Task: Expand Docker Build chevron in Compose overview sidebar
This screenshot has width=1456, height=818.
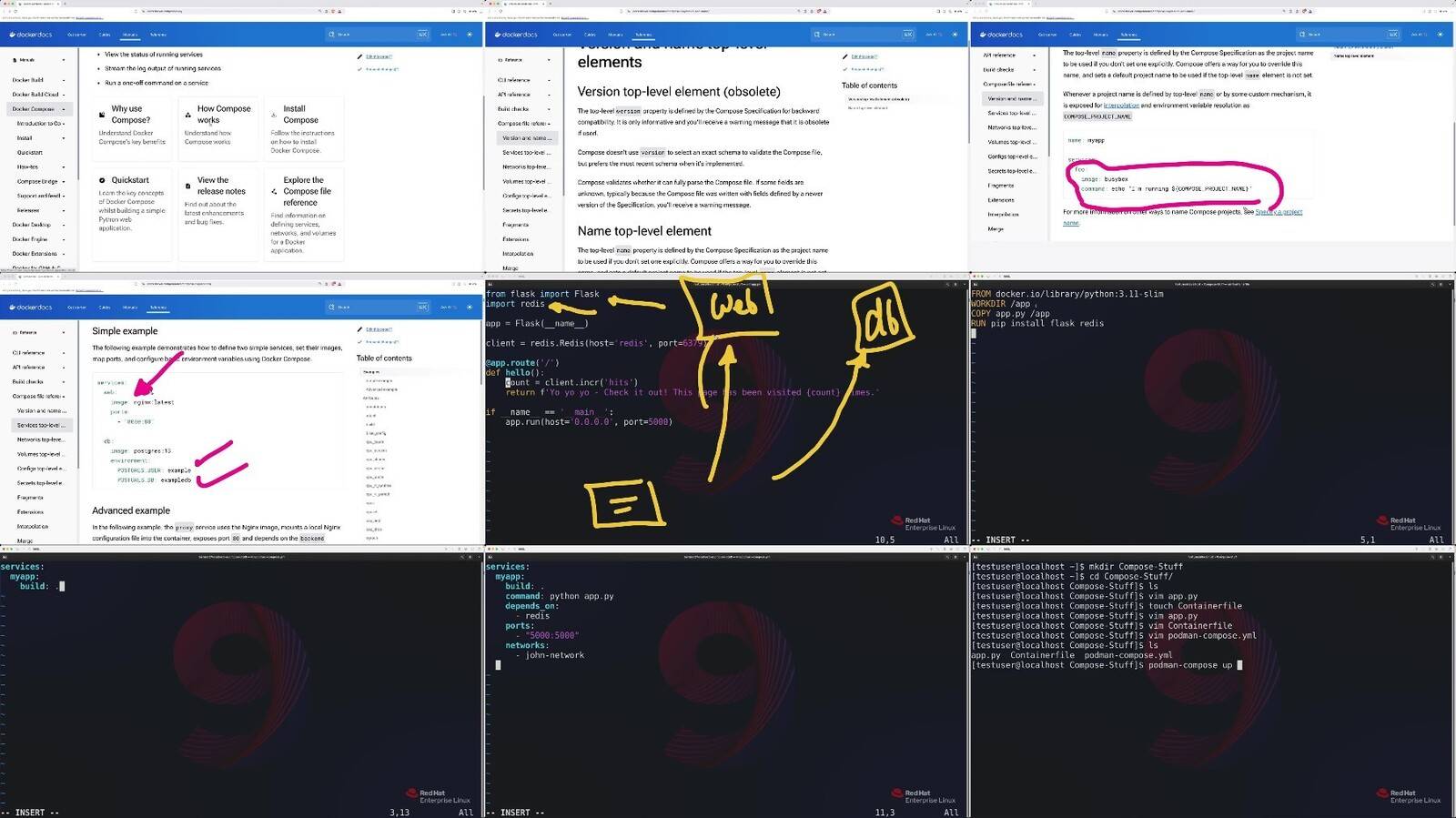Action: point(64,80)
